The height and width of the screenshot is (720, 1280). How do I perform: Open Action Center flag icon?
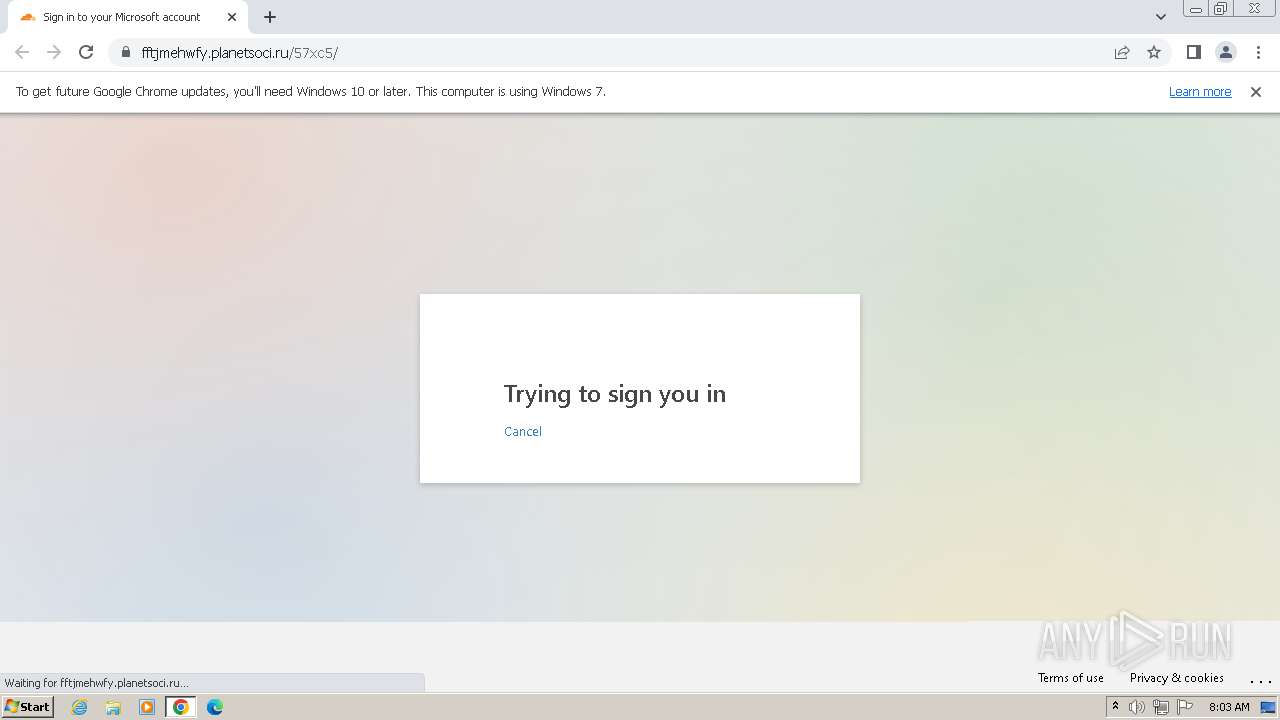pyautogui.click(x=1185, y=707)
